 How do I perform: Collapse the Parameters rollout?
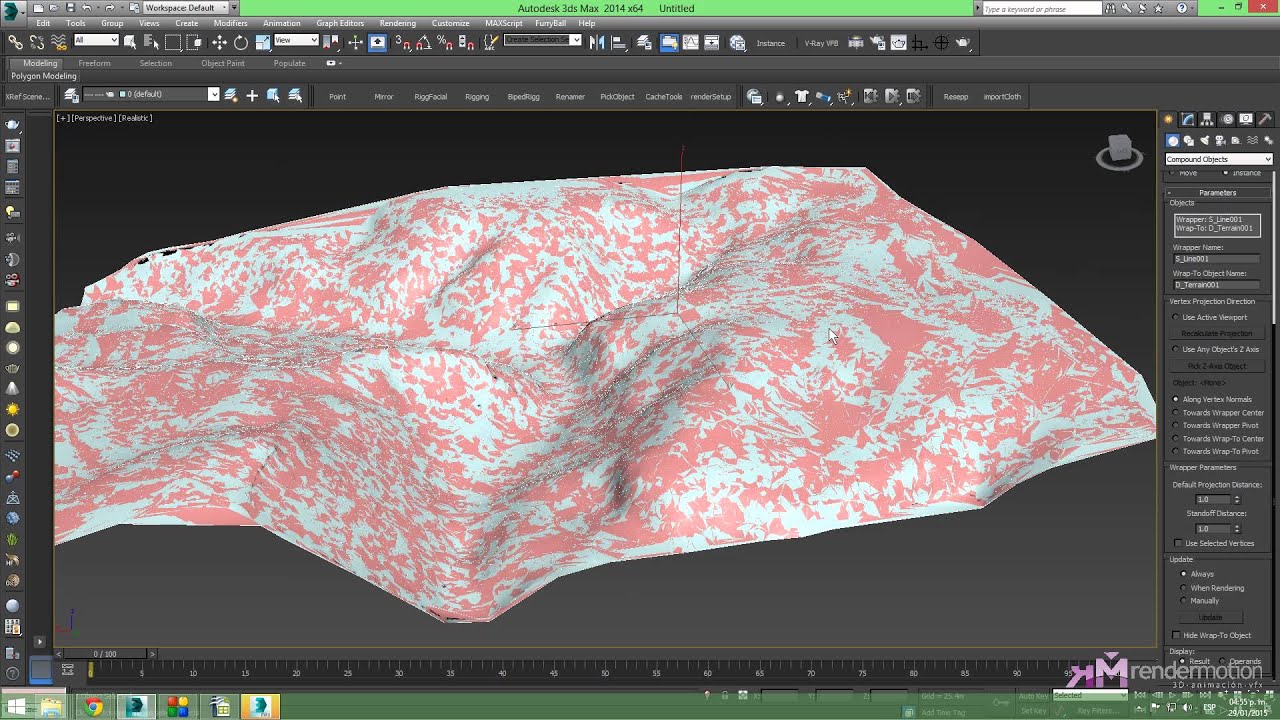[x=1218, y=192]
